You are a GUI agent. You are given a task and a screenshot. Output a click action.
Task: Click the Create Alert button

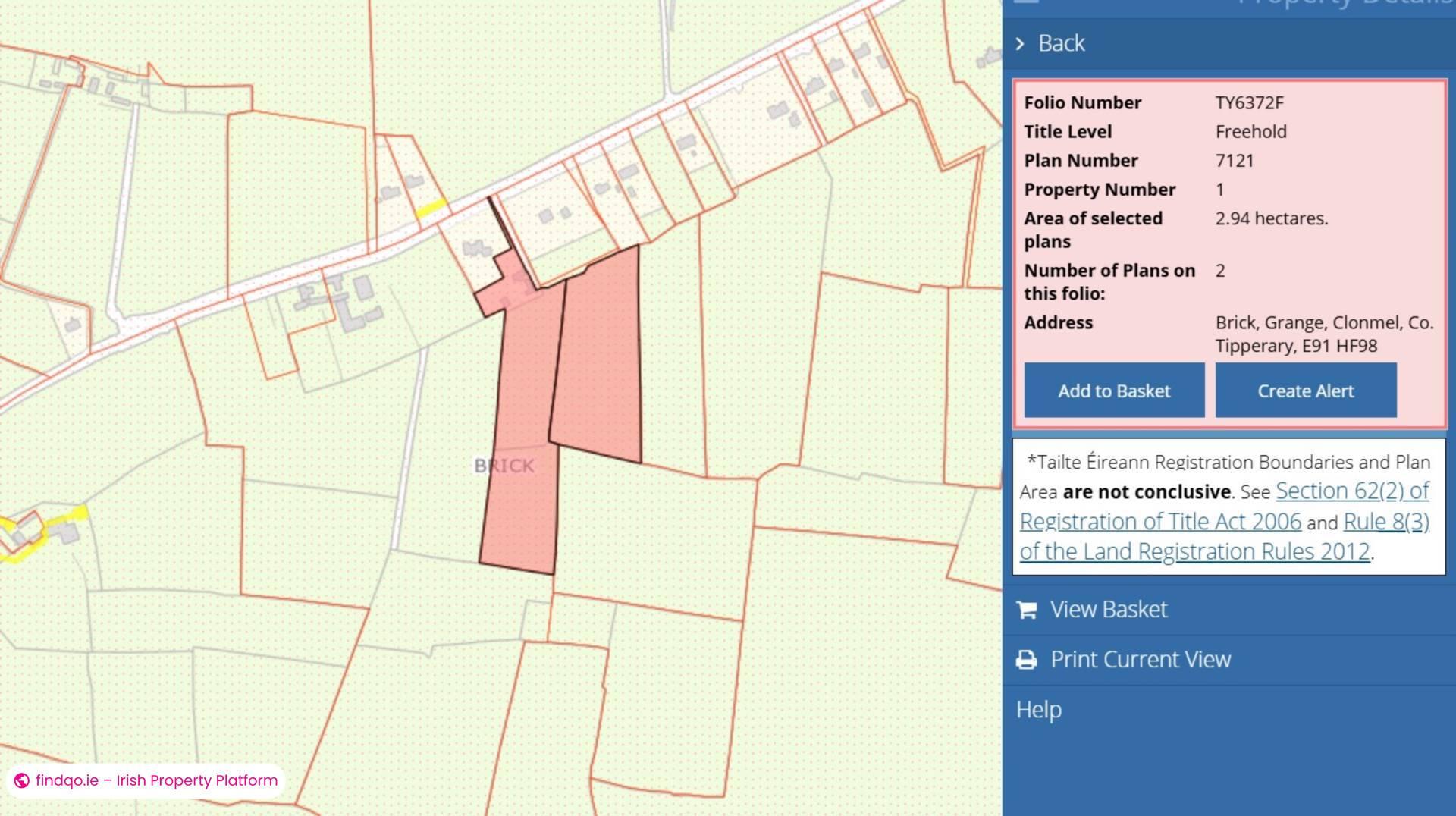click(1306, 390)
